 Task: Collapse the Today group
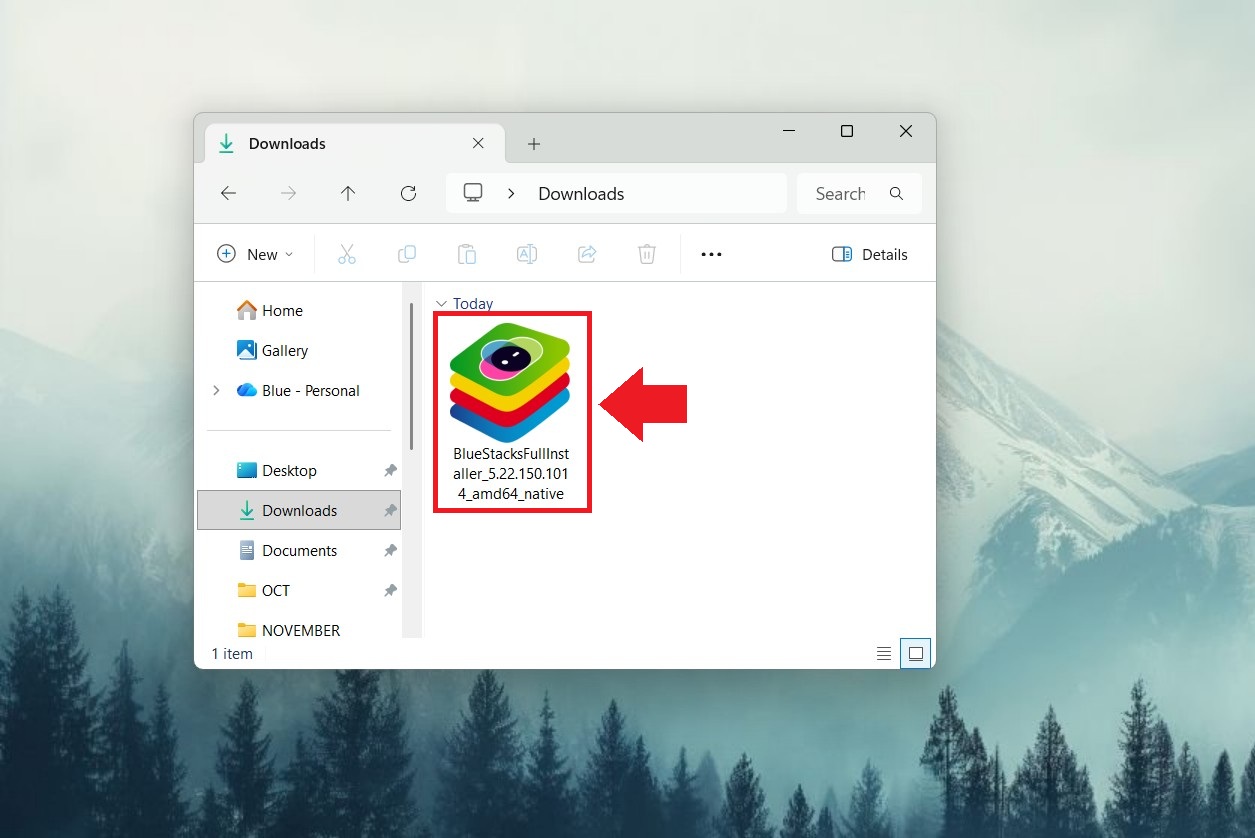point(441,304)
